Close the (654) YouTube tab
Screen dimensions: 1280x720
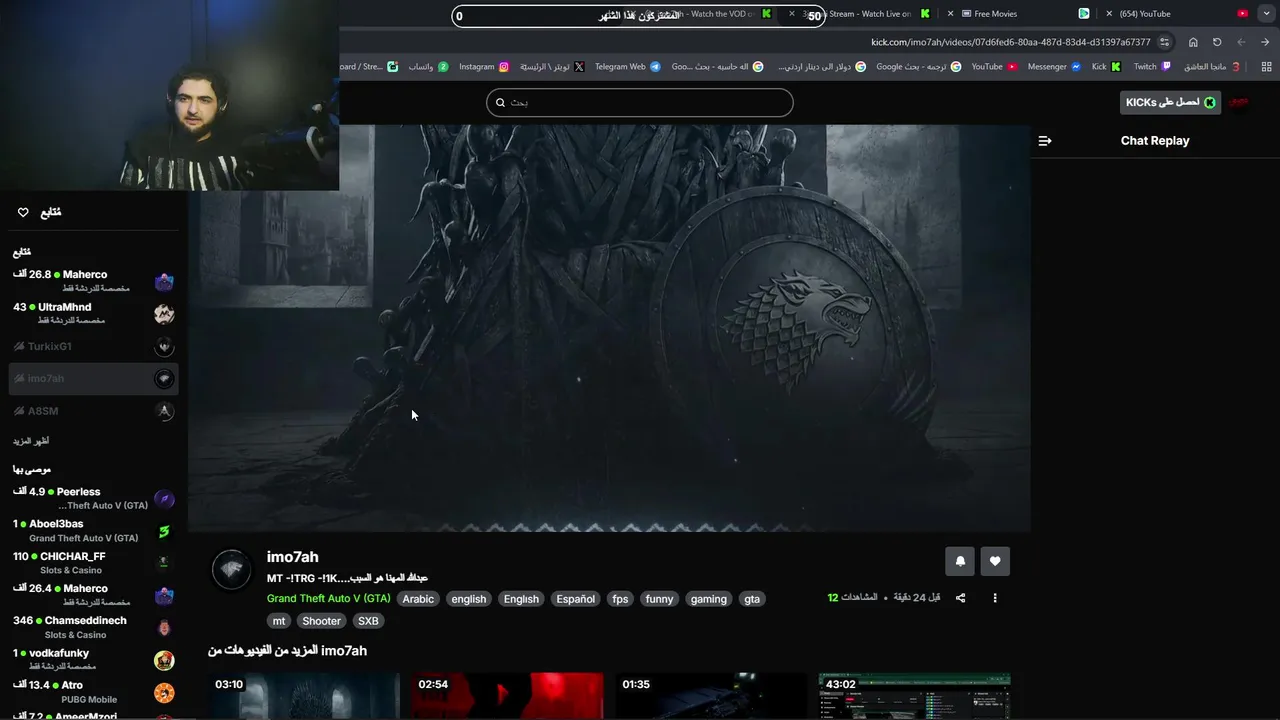pyautogui.click(x=1109, y=14)
